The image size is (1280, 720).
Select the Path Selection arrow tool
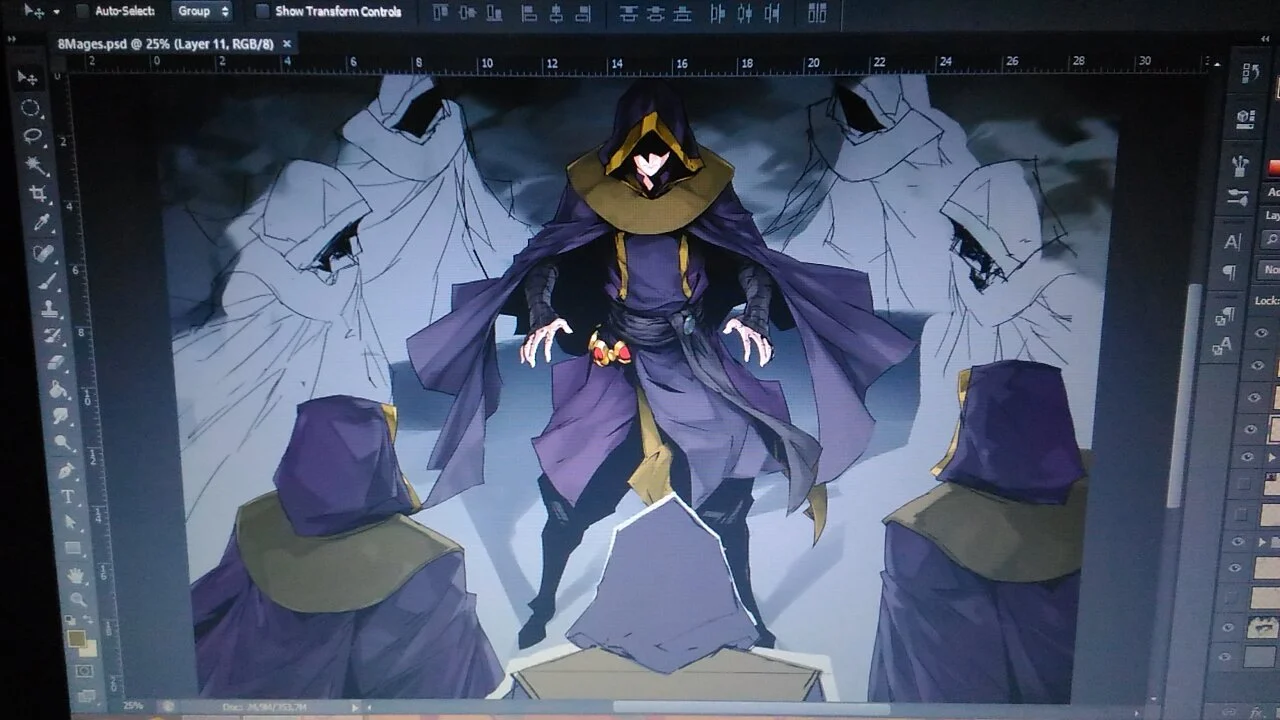[70, 522]
